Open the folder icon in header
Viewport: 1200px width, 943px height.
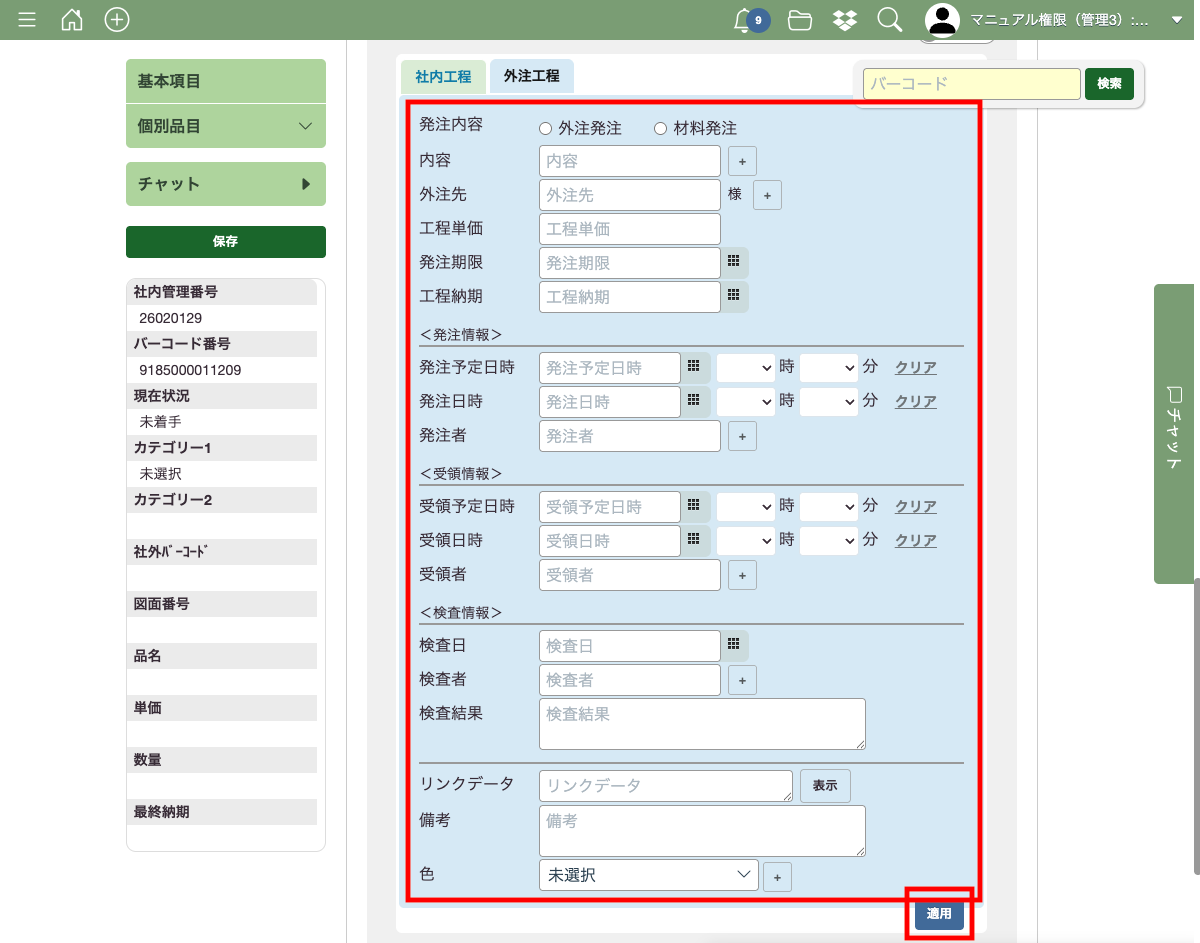coord(799,20)
